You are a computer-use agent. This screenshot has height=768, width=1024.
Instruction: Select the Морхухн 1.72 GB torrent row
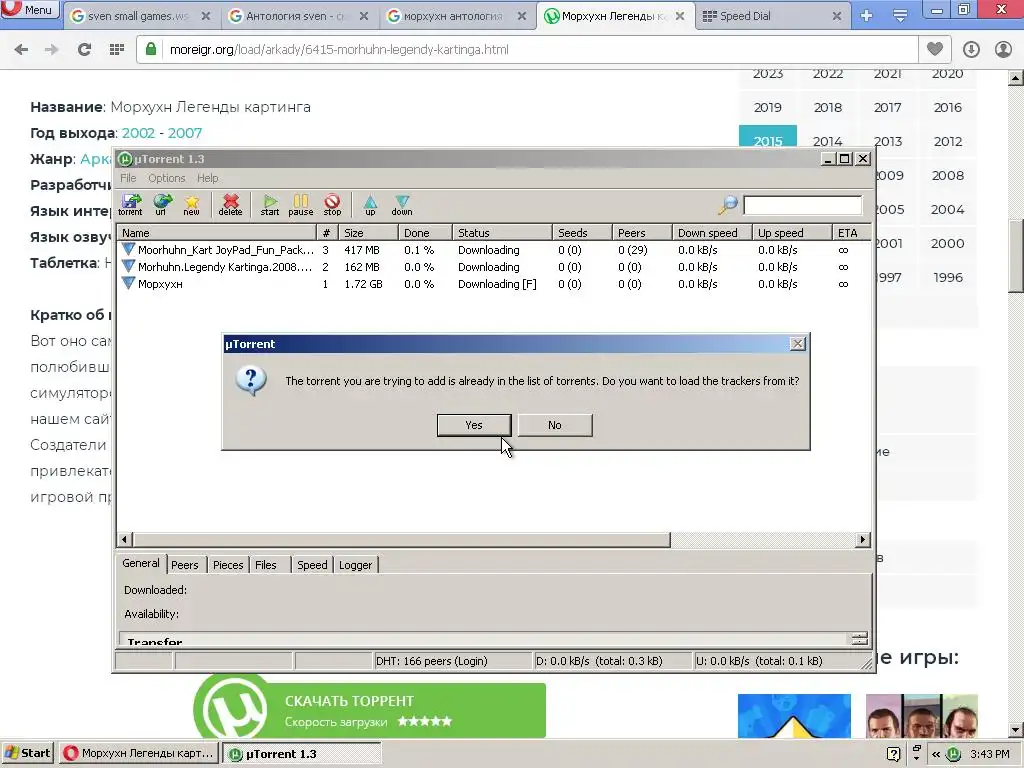493,284
